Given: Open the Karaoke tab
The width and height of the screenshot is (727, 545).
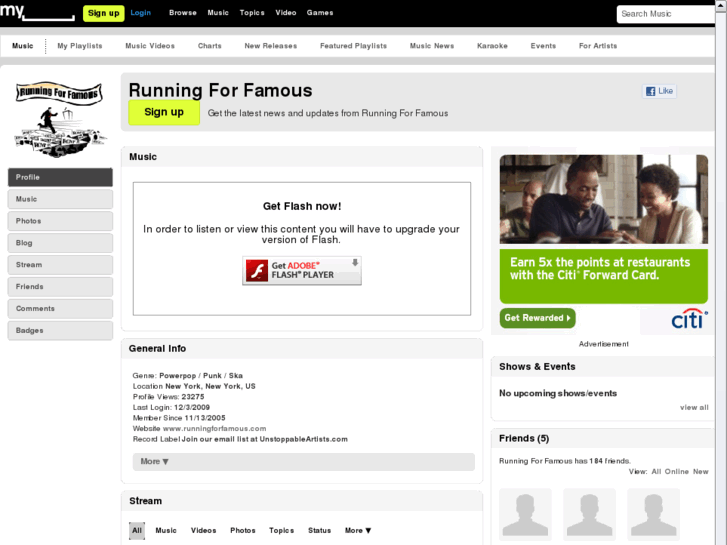Looking at the screenshot, I should 492,46.
